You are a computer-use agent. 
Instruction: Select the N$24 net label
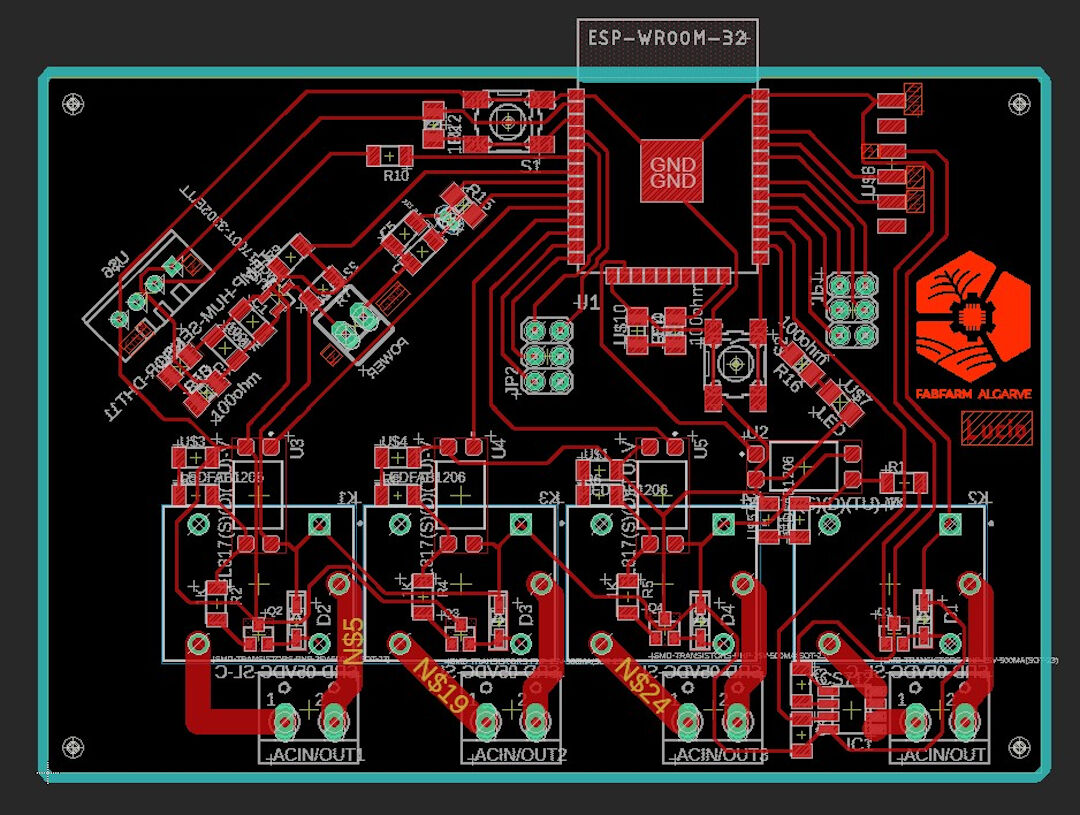pos(643,686)
